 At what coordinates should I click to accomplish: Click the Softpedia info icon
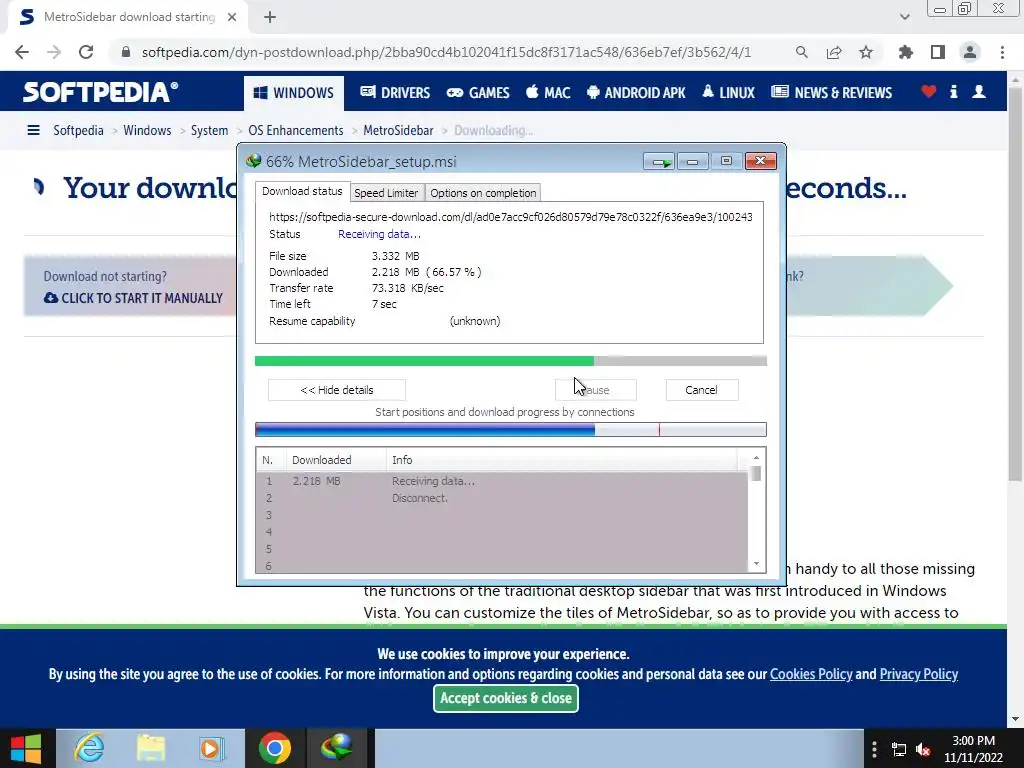953,91
